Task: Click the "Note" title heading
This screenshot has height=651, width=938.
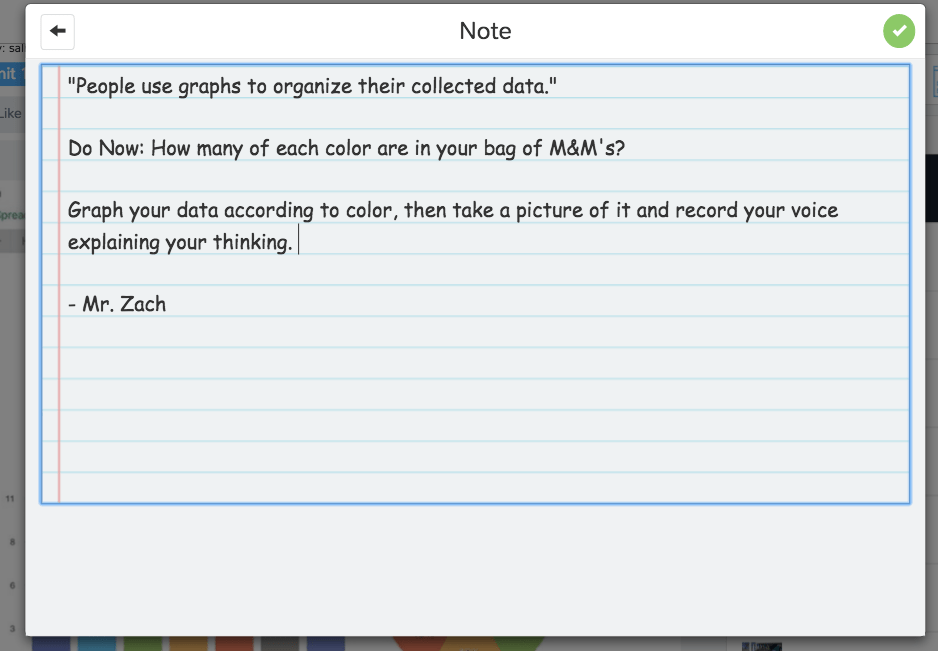Action: (x=485, y=31)
